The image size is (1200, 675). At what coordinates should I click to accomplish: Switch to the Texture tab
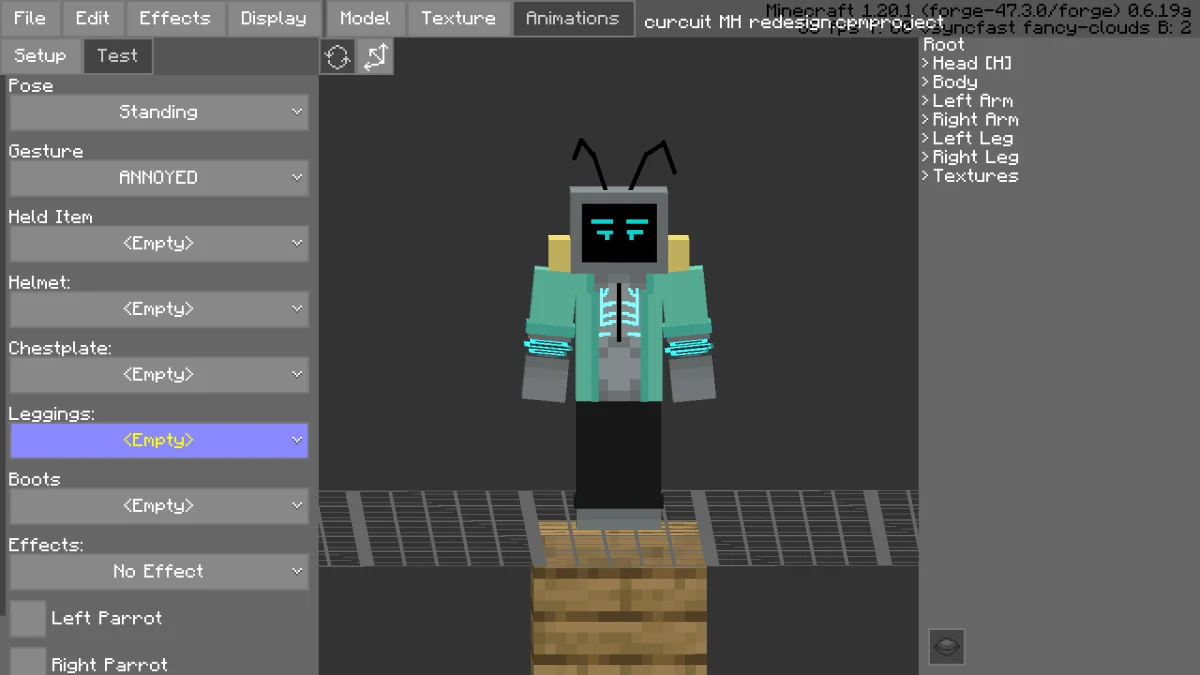point(458,18)
